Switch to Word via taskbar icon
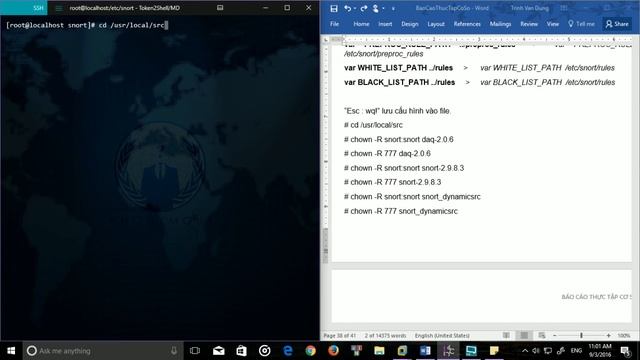This screenshot has height=360, width=640. pyautogui.click(x=425, y=351)
